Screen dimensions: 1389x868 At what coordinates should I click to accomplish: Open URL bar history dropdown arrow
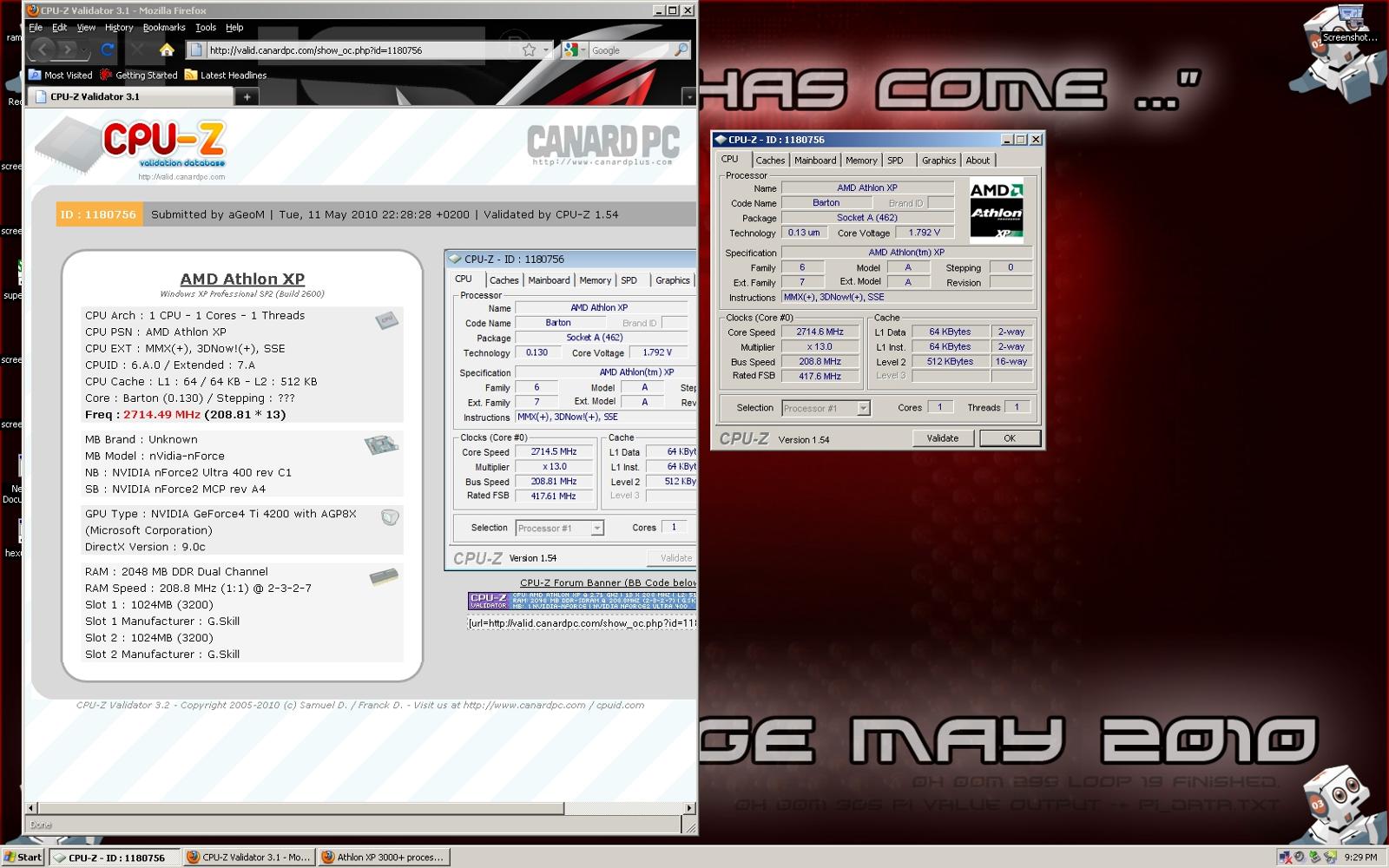pos(547,50)
